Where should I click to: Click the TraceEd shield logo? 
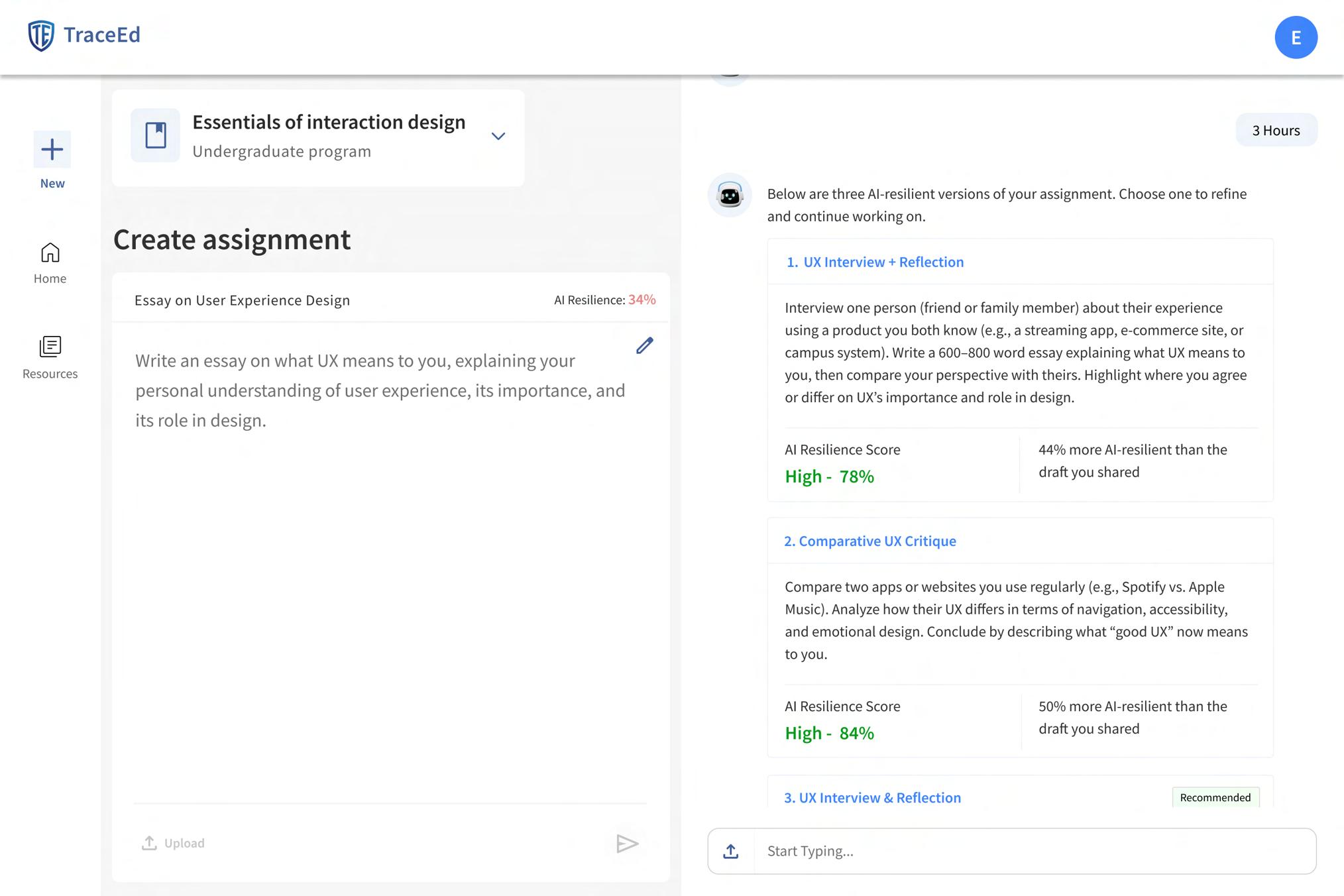click(41, 35)
